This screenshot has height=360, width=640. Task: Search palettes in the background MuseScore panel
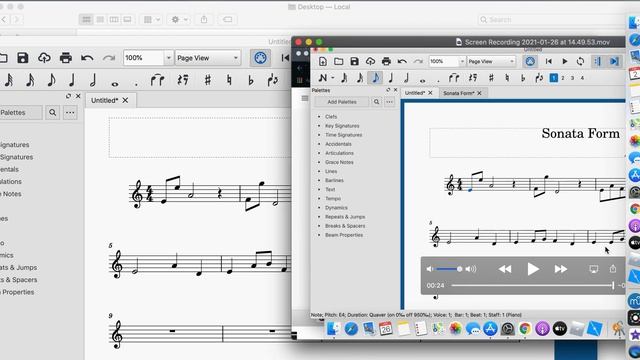pyautogui.click(x=53, y=112)
